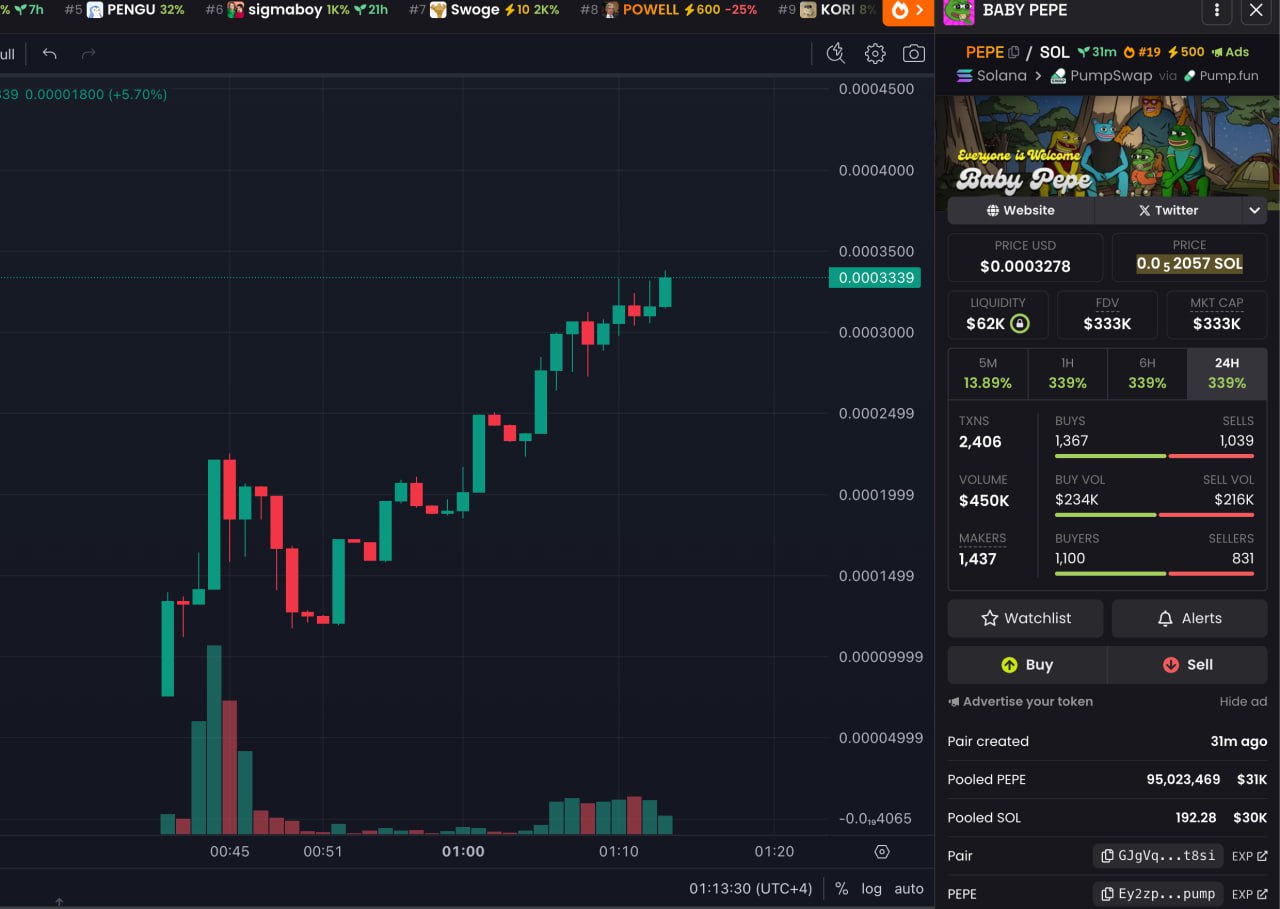Open the timezone menu 01:13:30 (UTC+4)
1280x909 pixels.
[x=750, y=889]
